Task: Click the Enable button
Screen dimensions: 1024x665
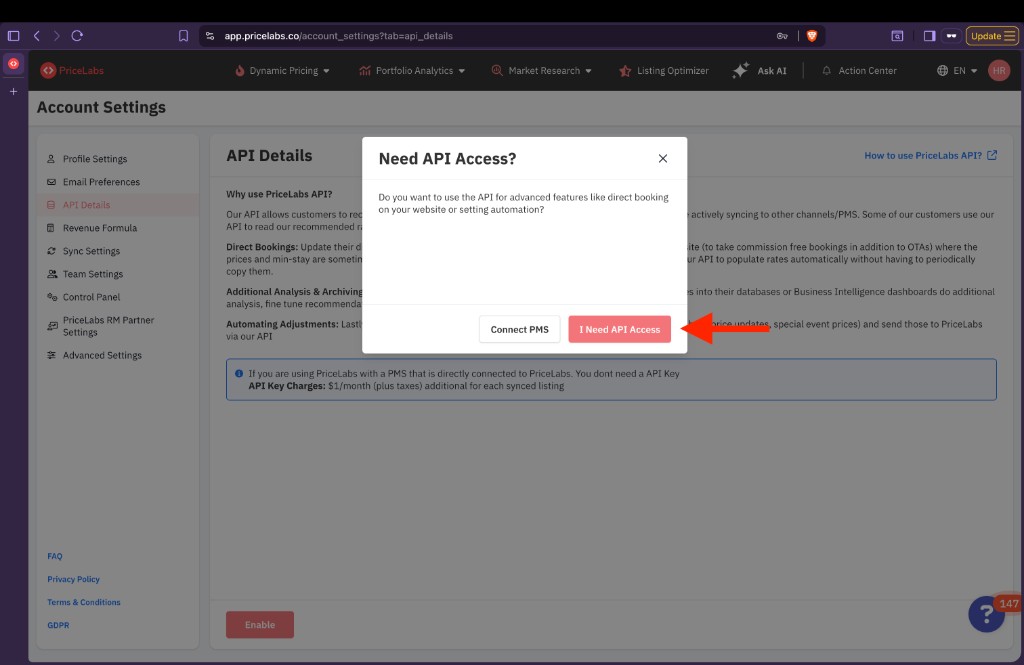Action: 260,624
